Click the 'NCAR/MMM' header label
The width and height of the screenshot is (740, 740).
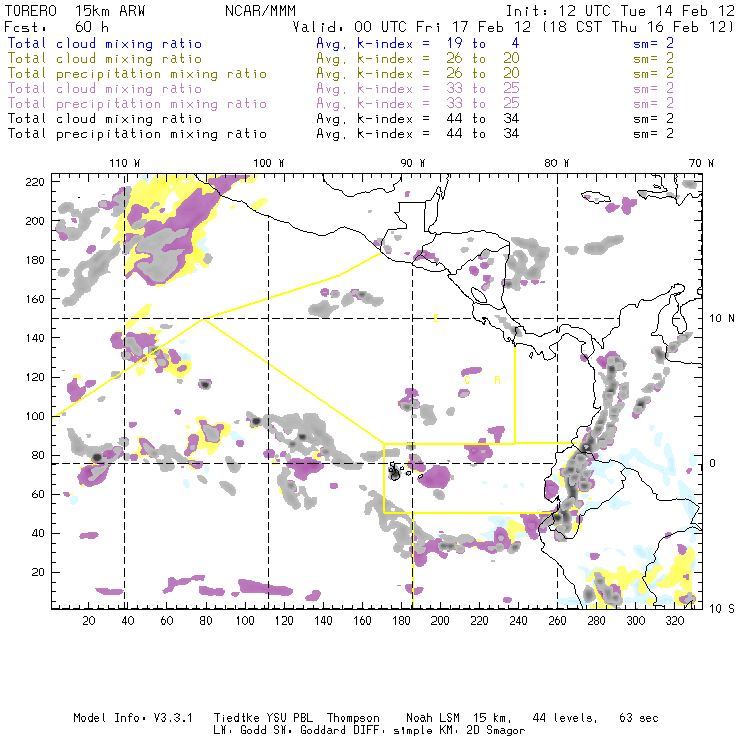click(x=260, y=11)
